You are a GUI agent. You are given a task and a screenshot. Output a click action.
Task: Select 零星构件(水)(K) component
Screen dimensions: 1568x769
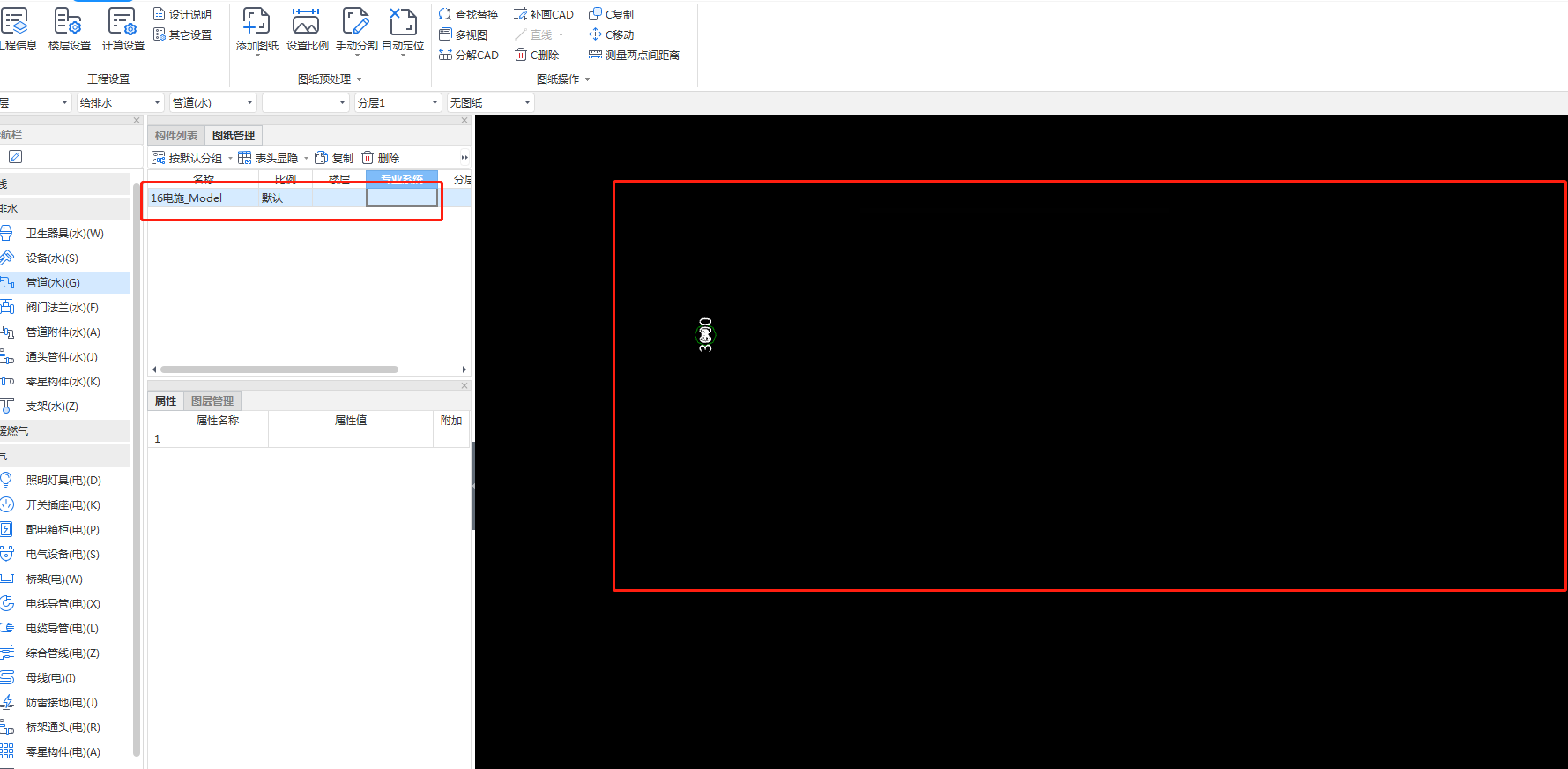(x=65, y=382)
